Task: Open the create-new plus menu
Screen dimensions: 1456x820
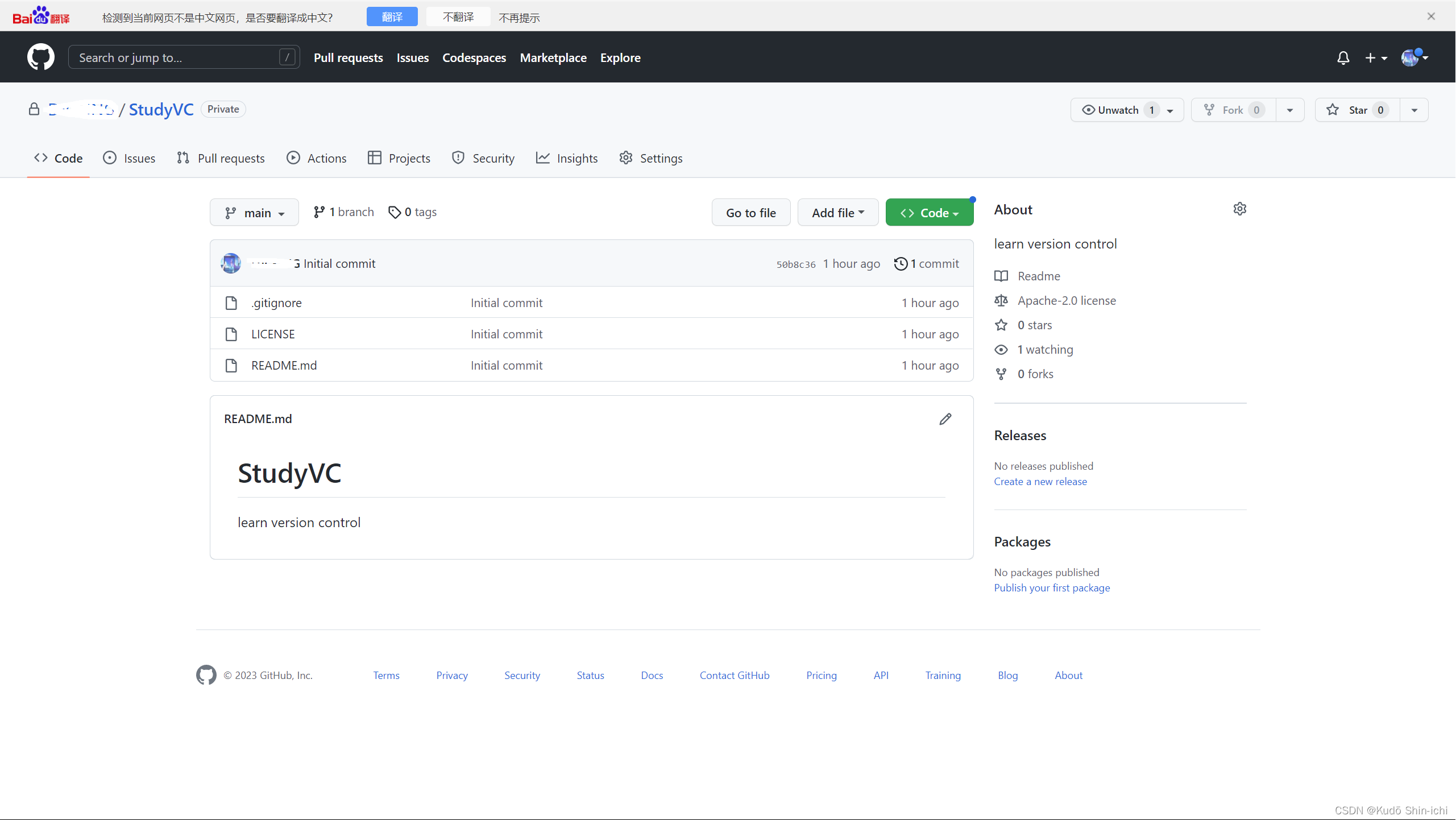Action: [1376, 58]
